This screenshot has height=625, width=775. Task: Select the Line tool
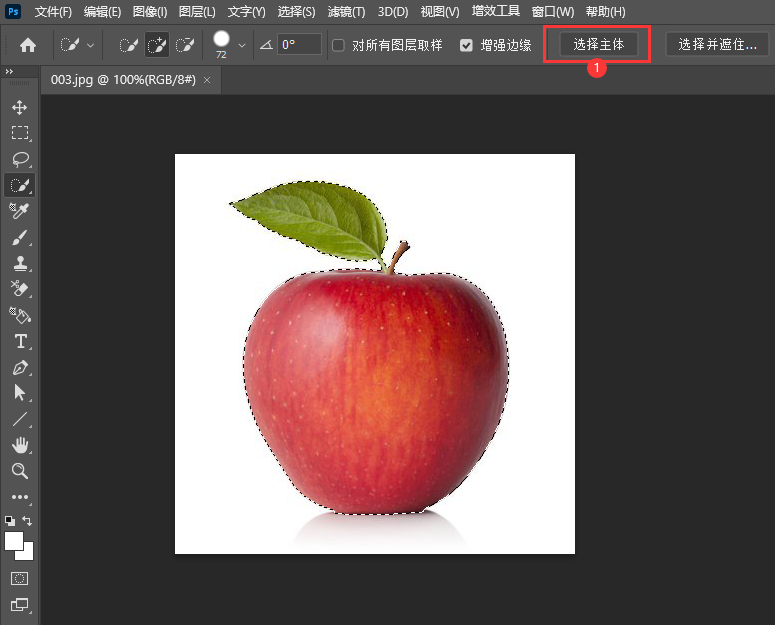(x=20, y=419)
